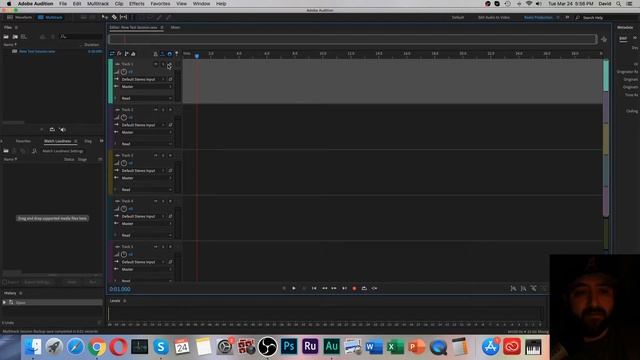Open Track 3 Default Stereo Input dropdown
Screen dimensions: 640x360
pos(143,171)
